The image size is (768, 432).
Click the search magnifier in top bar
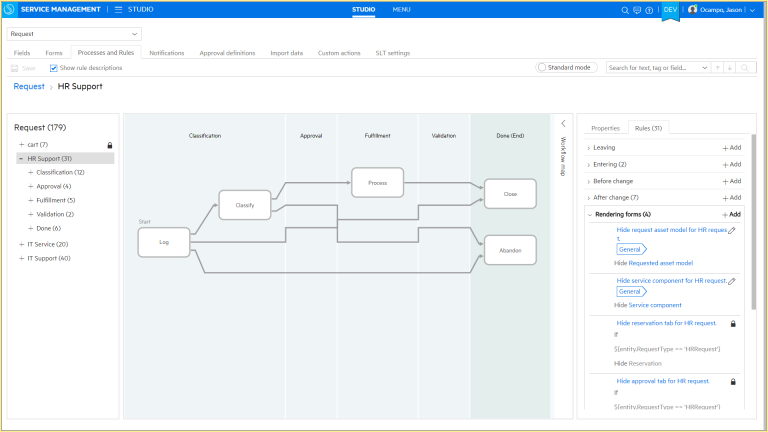click(626, 10)
